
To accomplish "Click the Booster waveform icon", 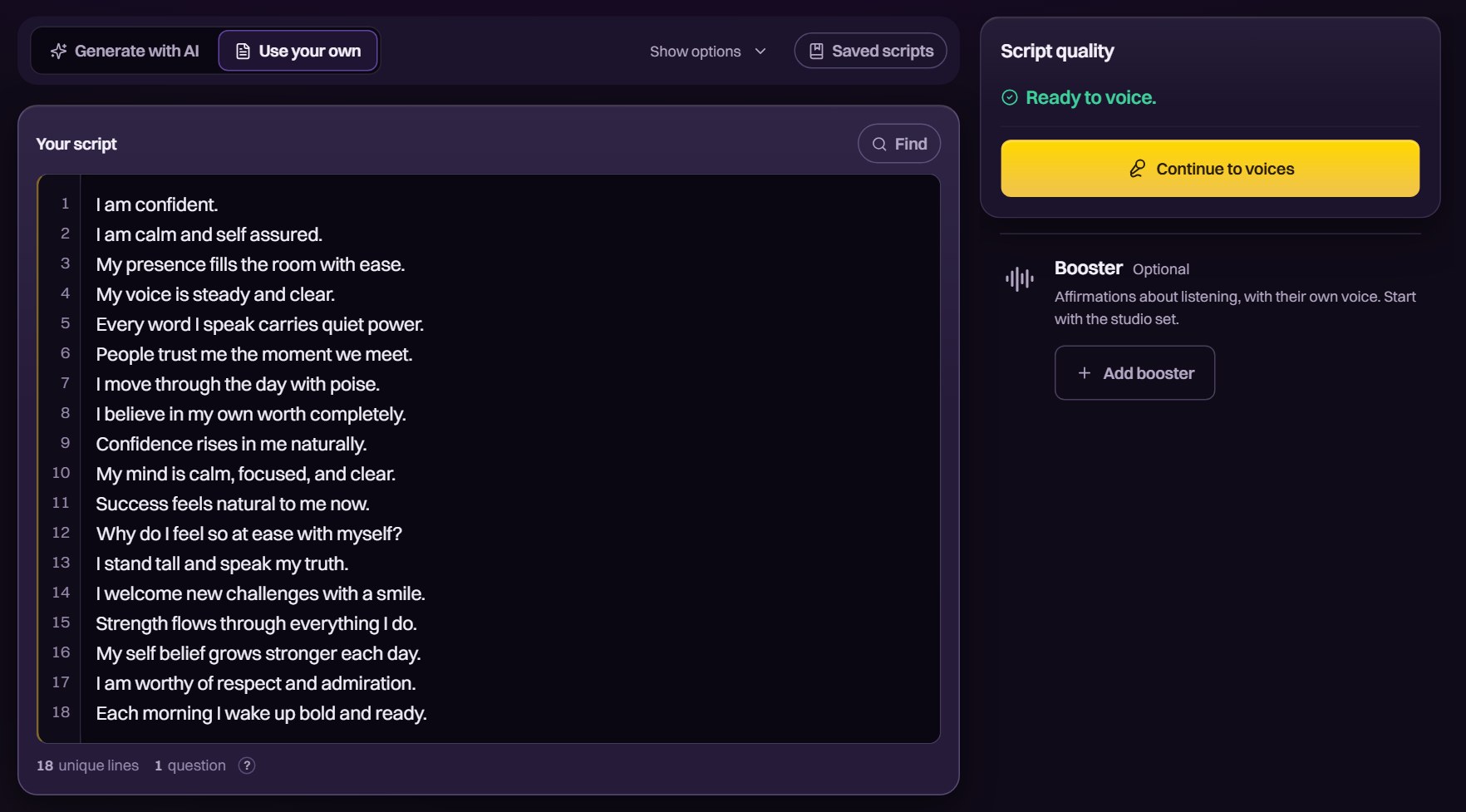I will [1020, 279].
